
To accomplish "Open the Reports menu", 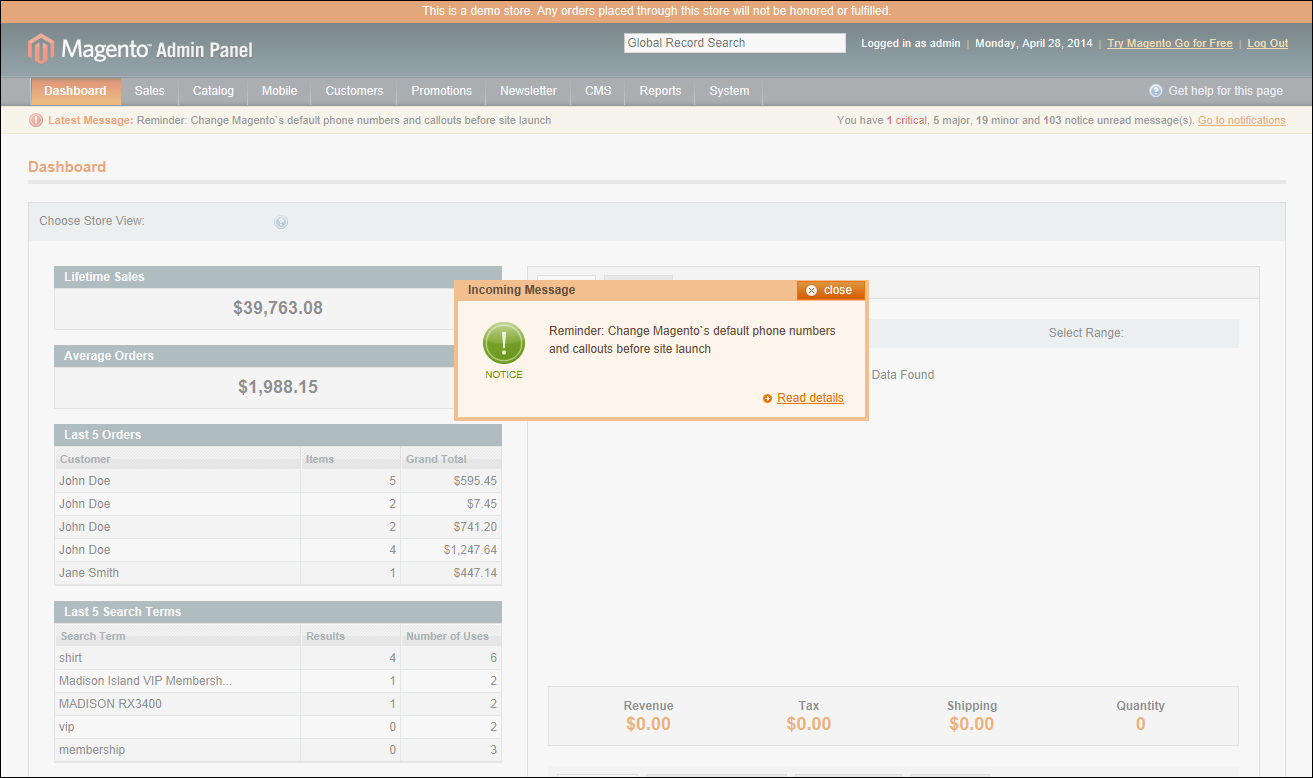I will [660, 91].
